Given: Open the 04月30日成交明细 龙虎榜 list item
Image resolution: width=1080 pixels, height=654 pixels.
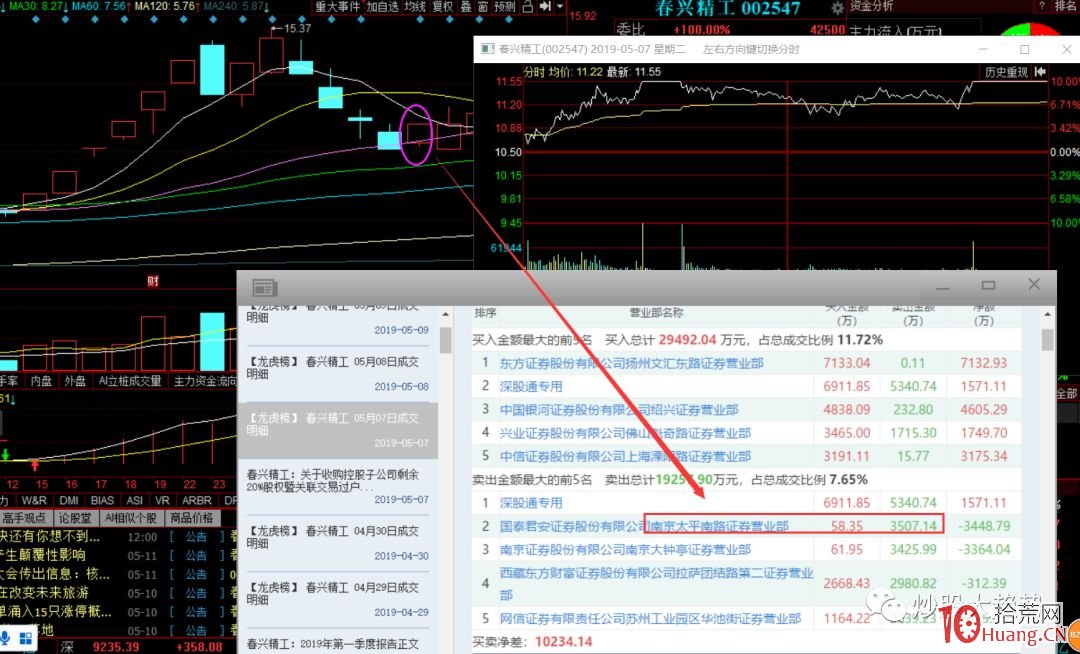Looking at the screenshot, I should 338,542.
